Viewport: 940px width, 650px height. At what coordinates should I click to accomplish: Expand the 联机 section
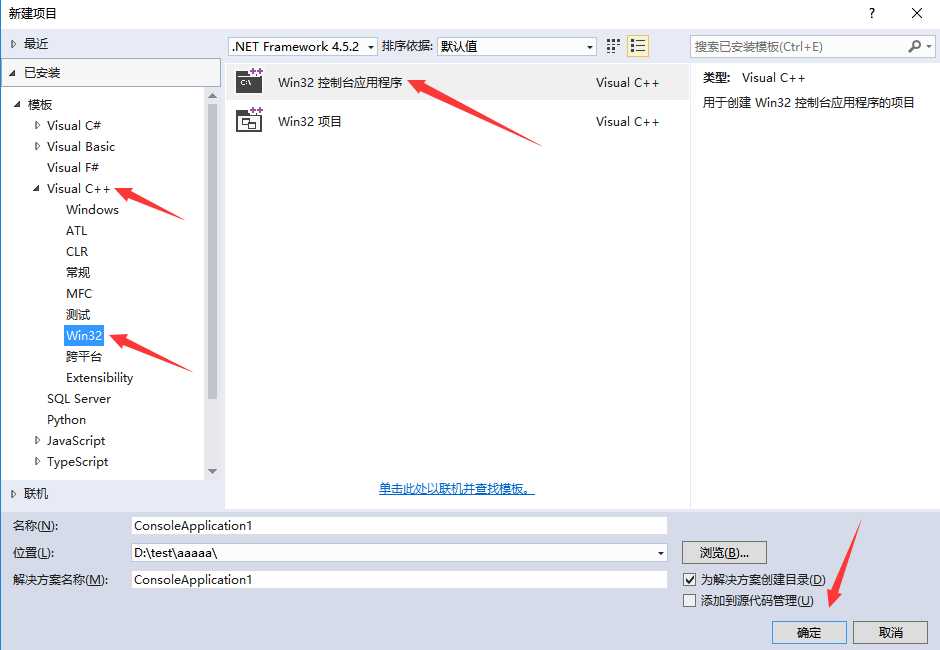[x=13, y=494]
